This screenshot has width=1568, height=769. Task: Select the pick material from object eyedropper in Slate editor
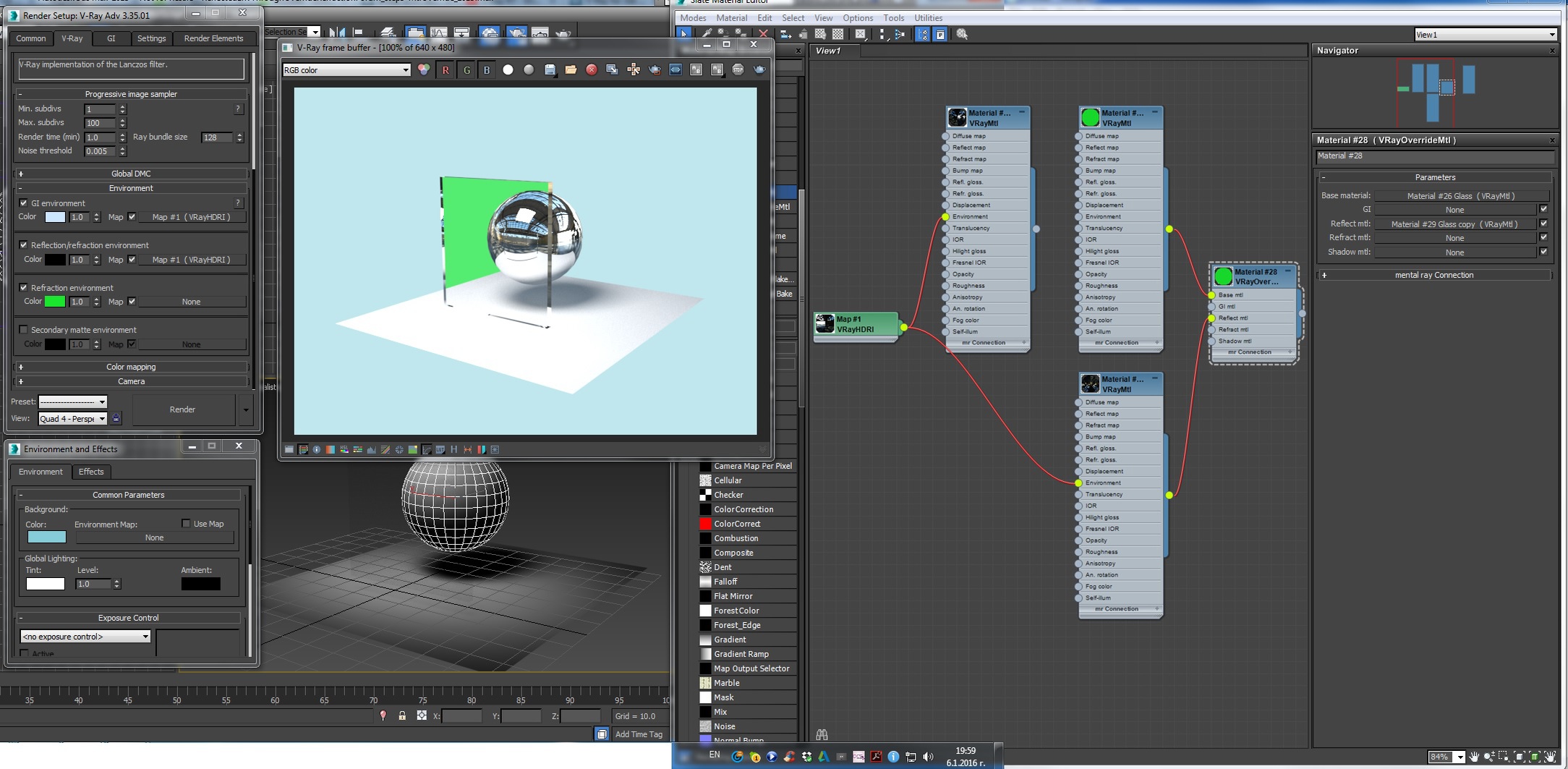[x=707, y=34]
